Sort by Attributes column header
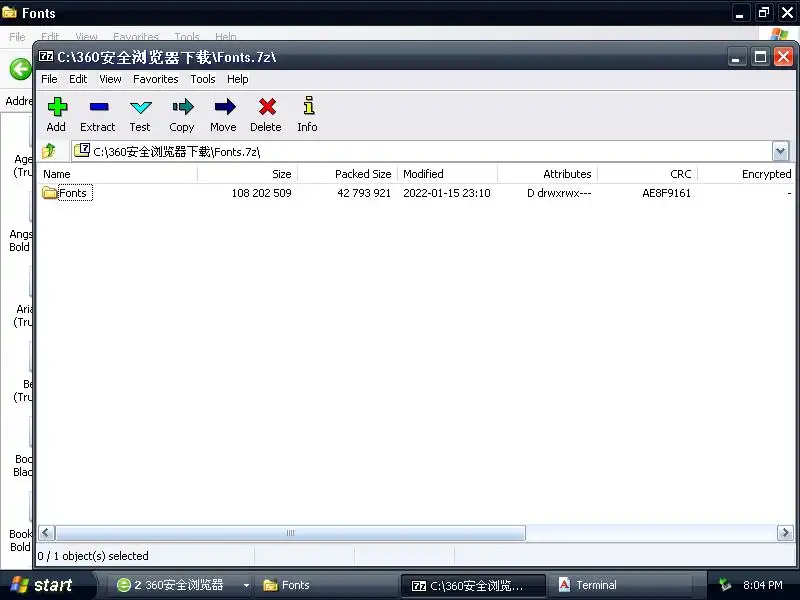 pos(547,174)
